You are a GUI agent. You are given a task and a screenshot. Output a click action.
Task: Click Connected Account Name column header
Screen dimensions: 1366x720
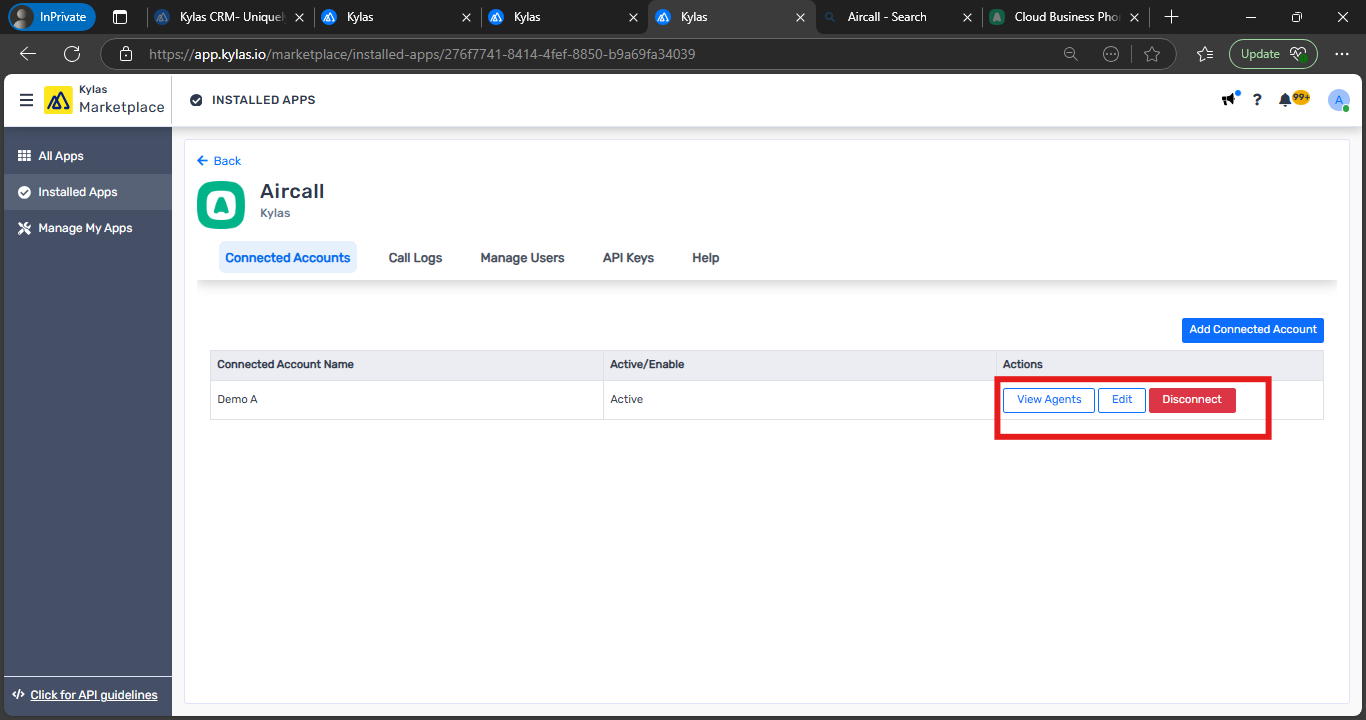(x=407, y=365)
